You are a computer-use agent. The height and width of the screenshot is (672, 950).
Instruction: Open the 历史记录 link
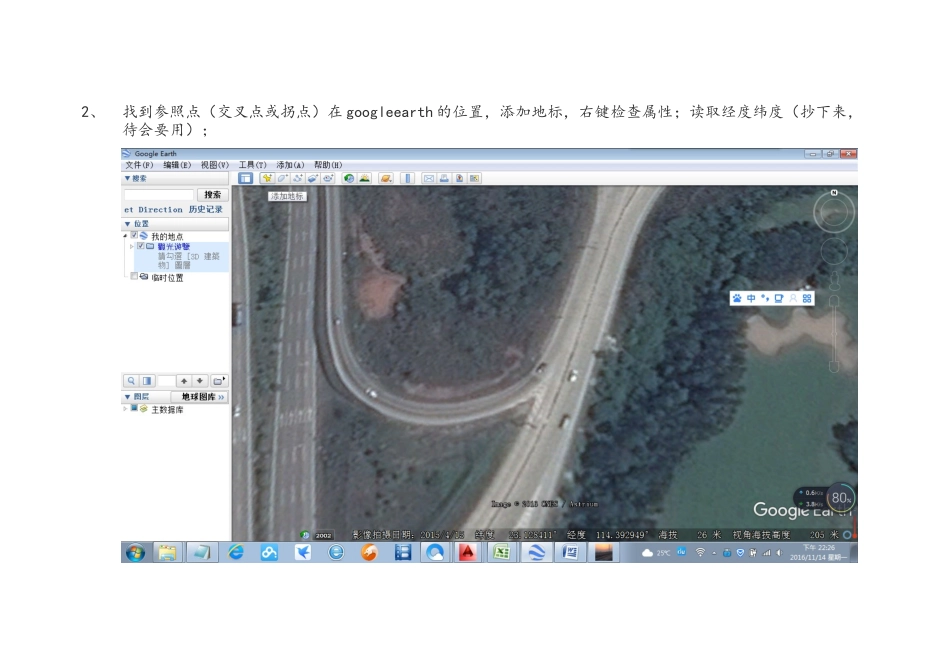point(205,209)
